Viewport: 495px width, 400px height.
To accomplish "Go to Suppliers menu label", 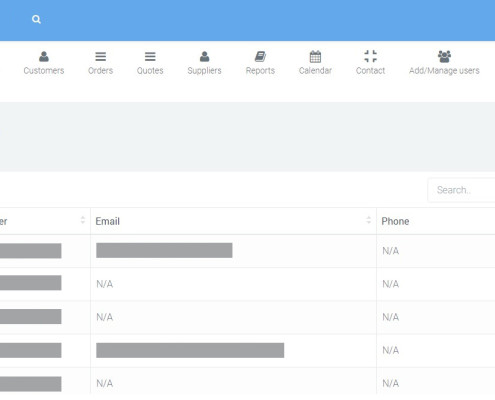I will 204,71.
